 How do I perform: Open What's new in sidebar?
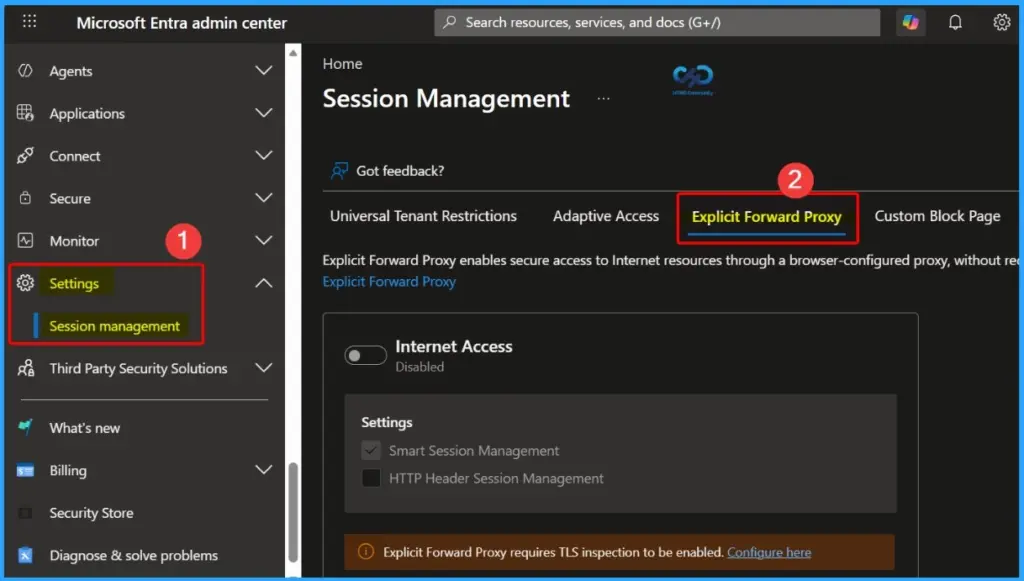85,428
